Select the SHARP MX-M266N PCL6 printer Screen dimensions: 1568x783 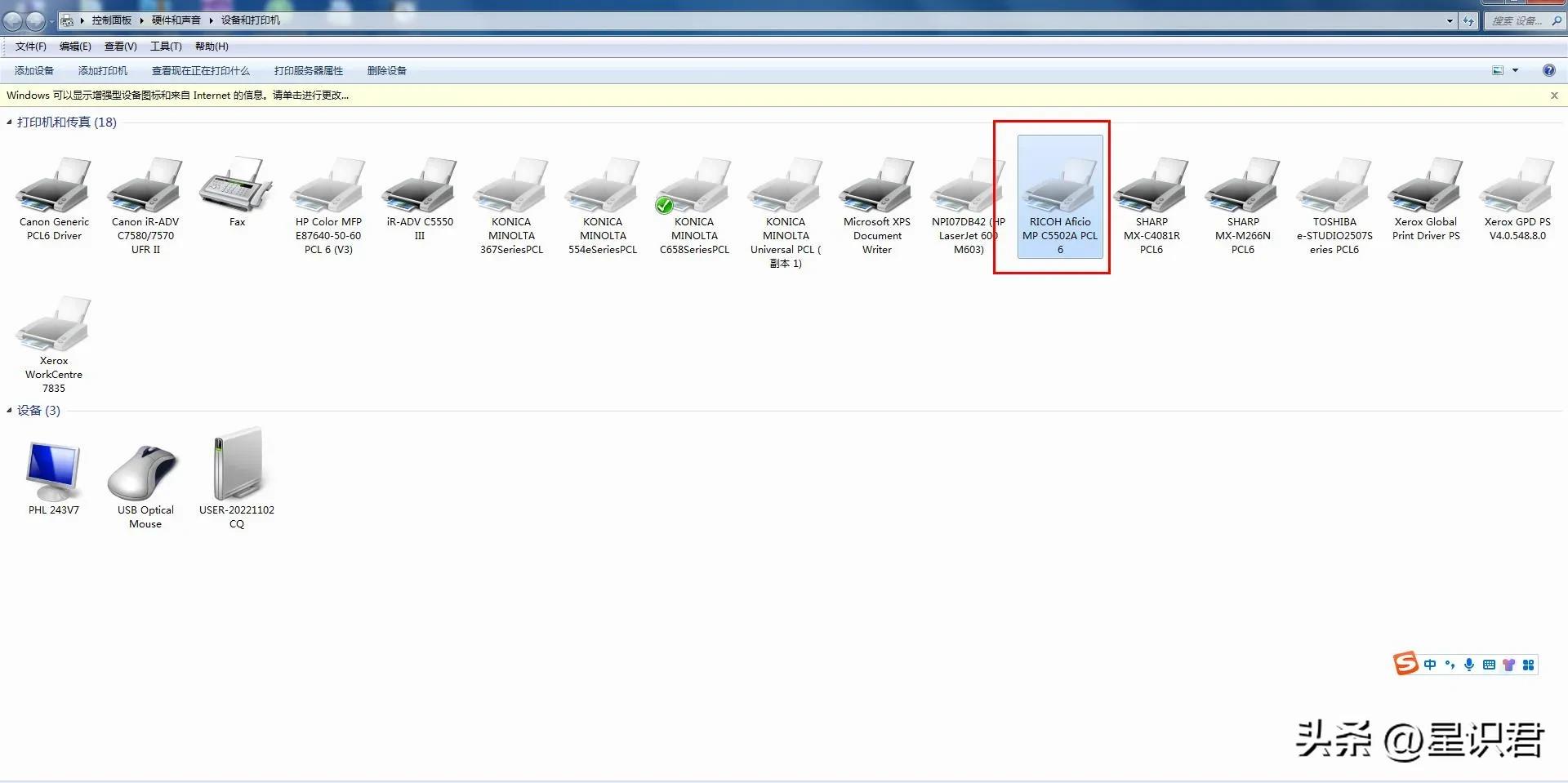click(1243, 206)
